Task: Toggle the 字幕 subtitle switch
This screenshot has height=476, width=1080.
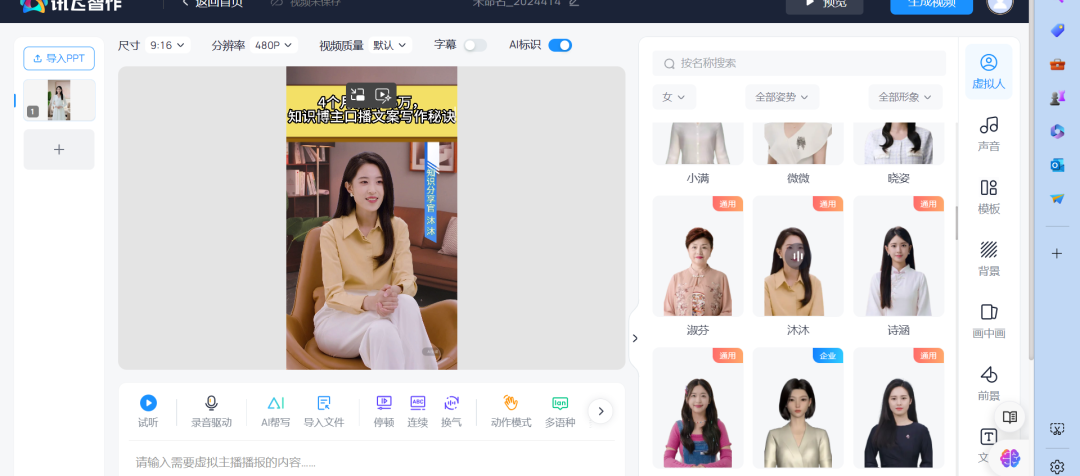Action: 475,45
